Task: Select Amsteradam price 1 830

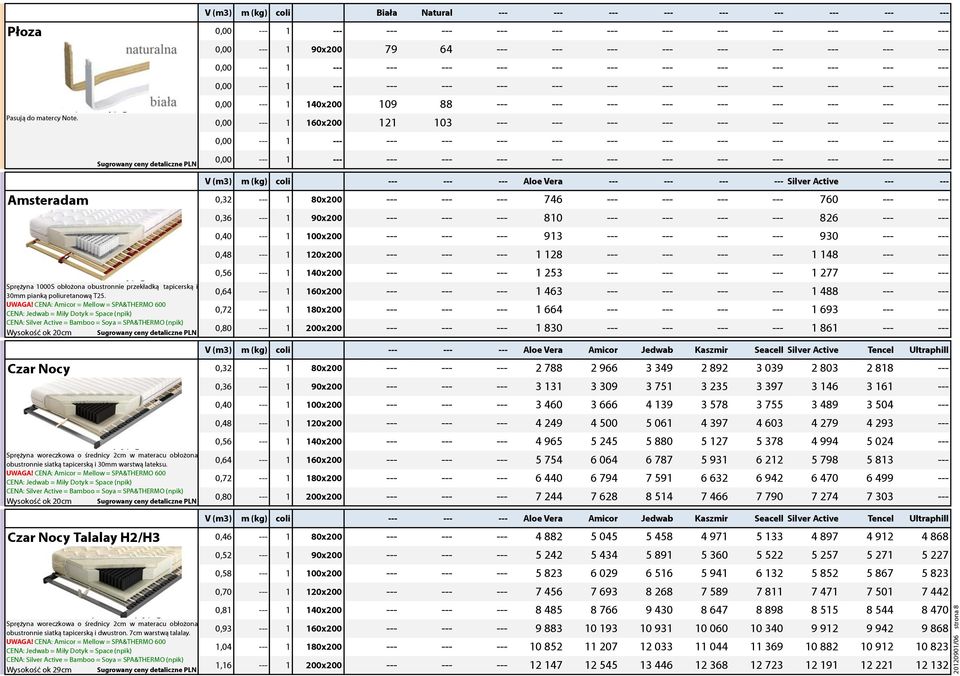Action: click(549, 328)
